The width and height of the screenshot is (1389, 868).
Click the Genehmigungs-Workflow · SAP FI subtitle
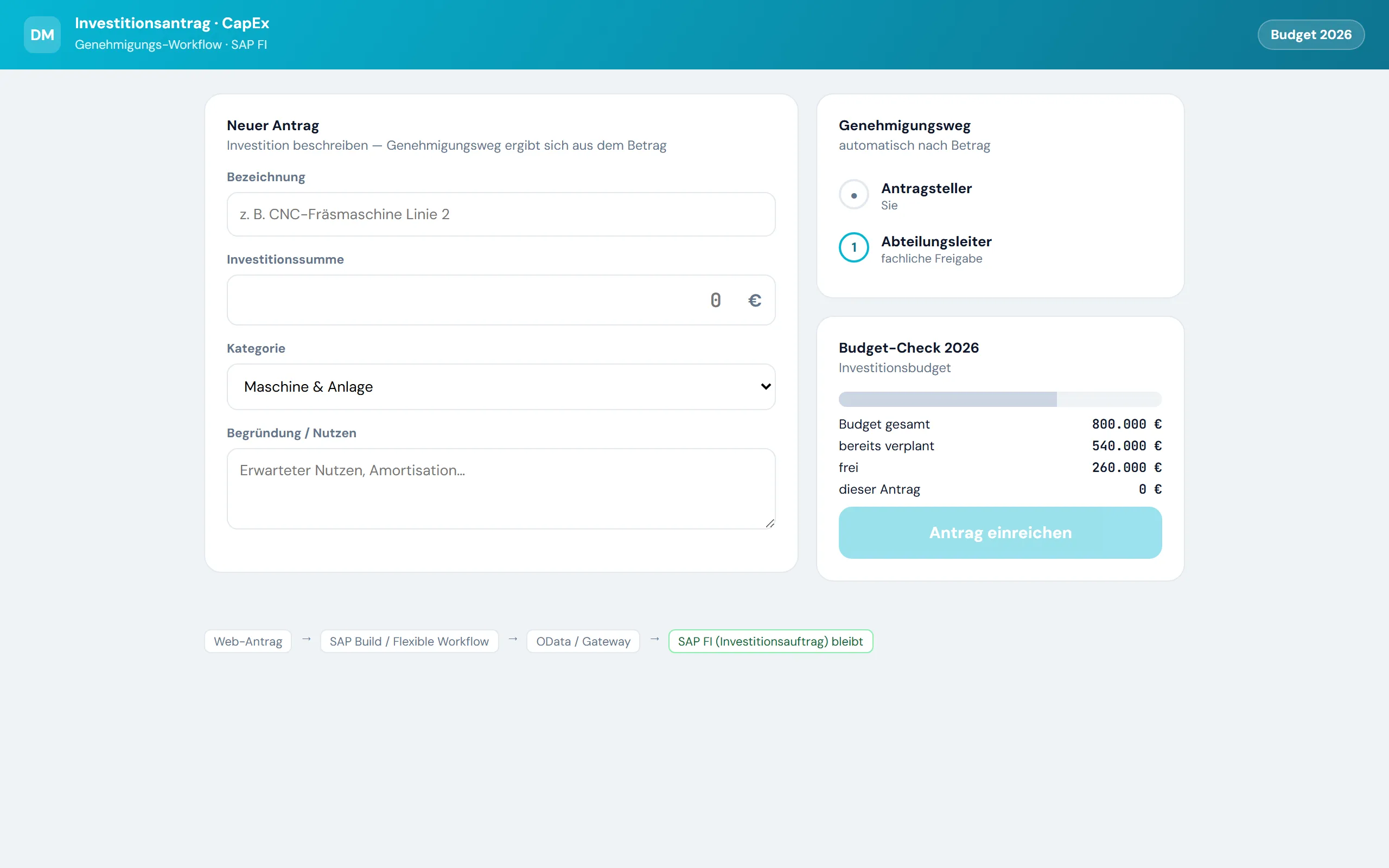click(170, 45)
